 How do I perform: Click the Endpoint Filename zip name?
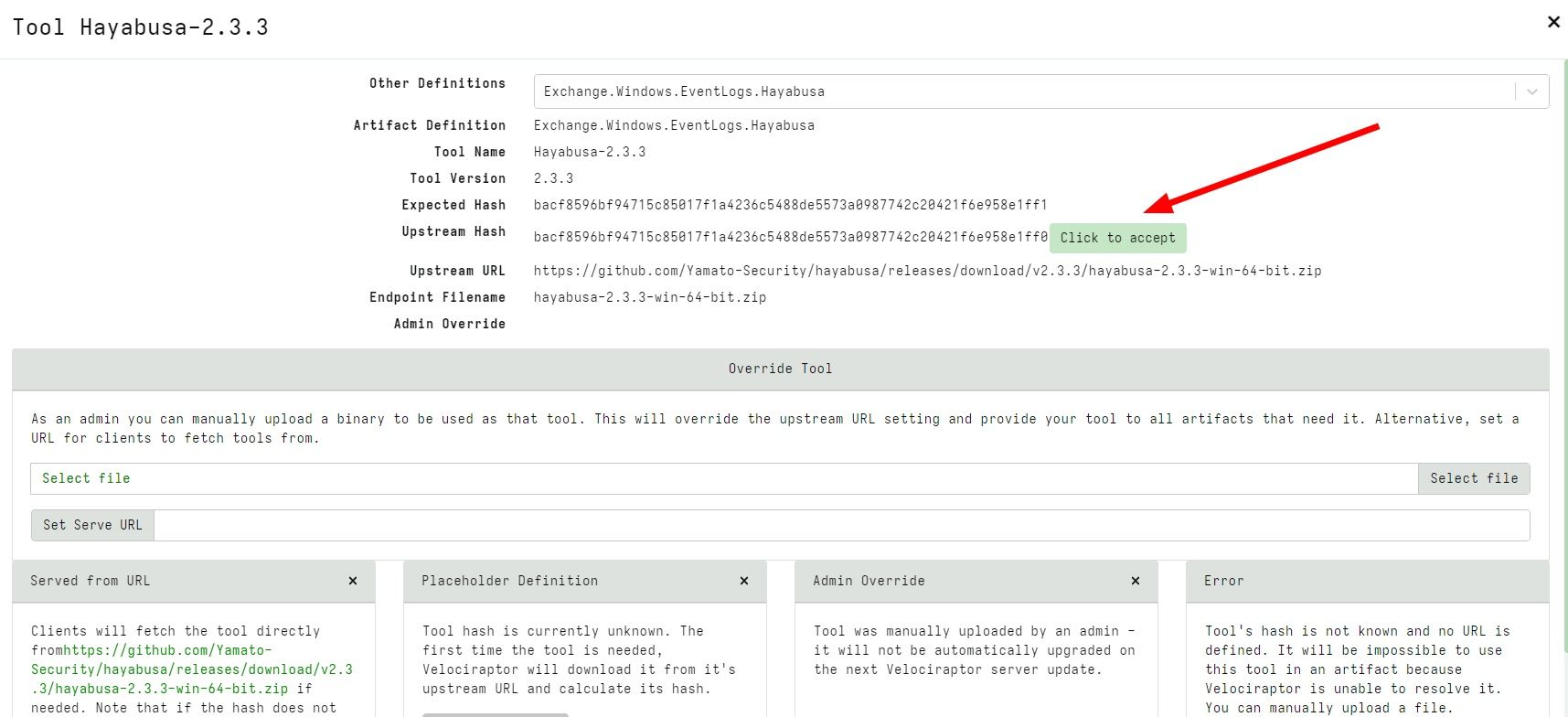click(649, 297)
